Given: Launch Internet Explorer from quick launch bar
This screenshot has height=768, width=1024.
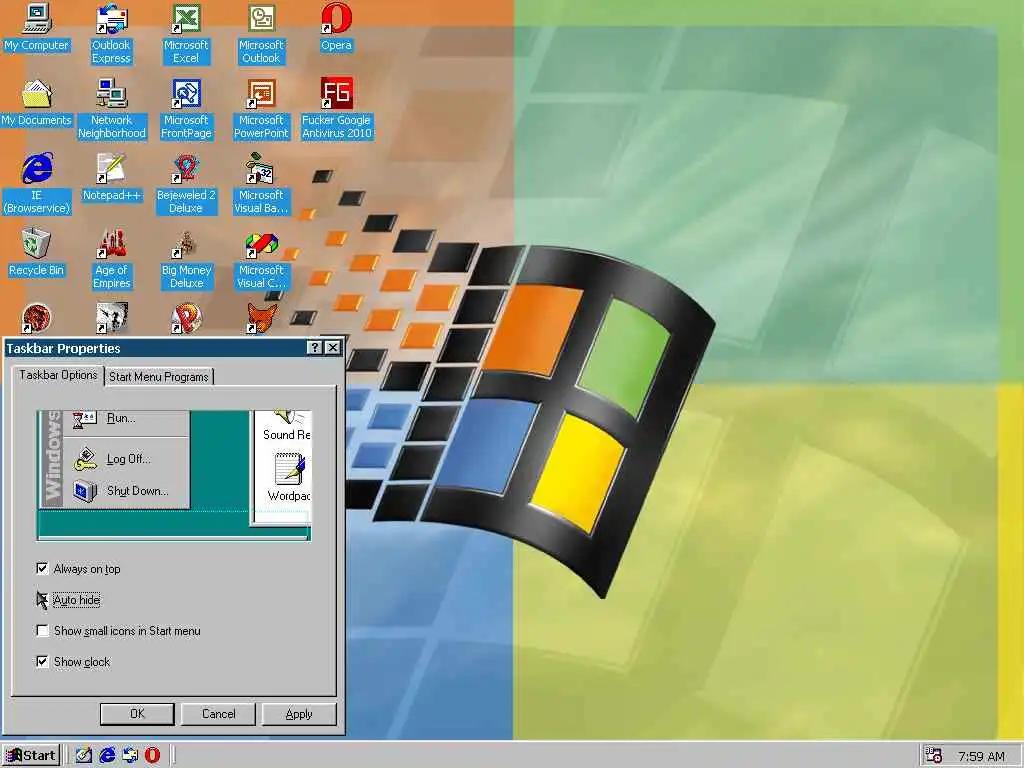Looking at the screenshot, I should [x=107, y=755].
